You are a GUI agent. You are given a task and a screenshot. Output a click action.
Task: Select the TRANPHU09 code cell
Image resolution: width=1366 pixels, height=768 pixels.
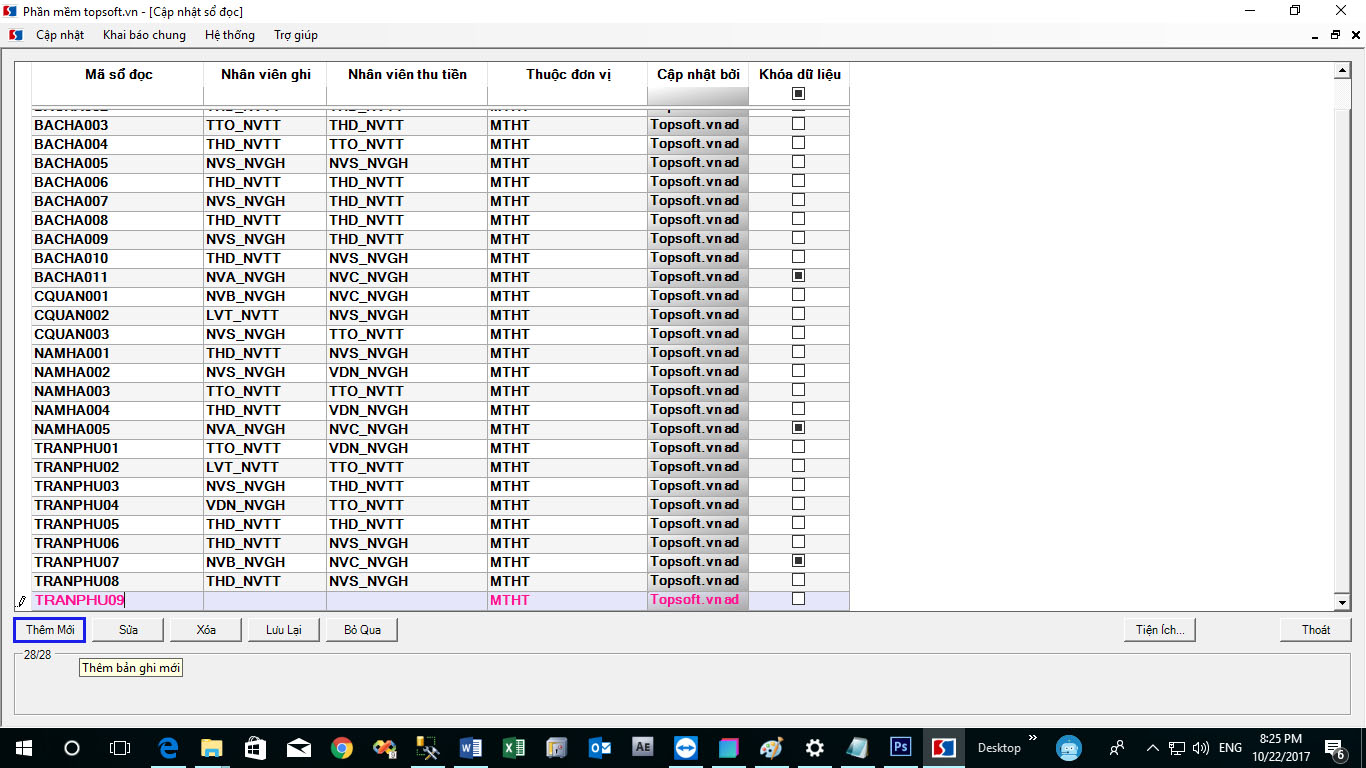(117, 600)
